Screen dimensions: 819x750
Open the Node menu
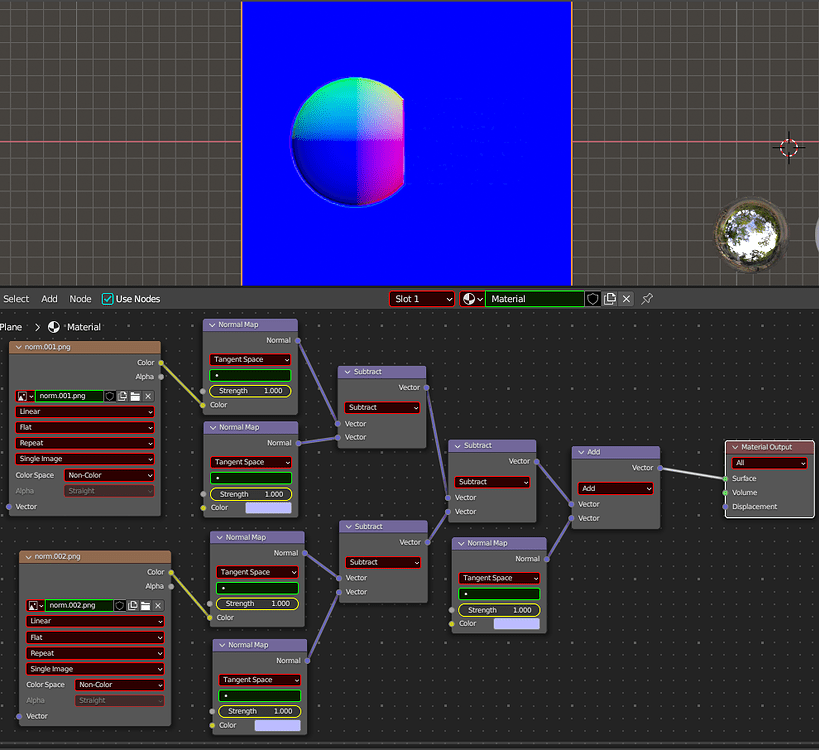pos(80,299)
